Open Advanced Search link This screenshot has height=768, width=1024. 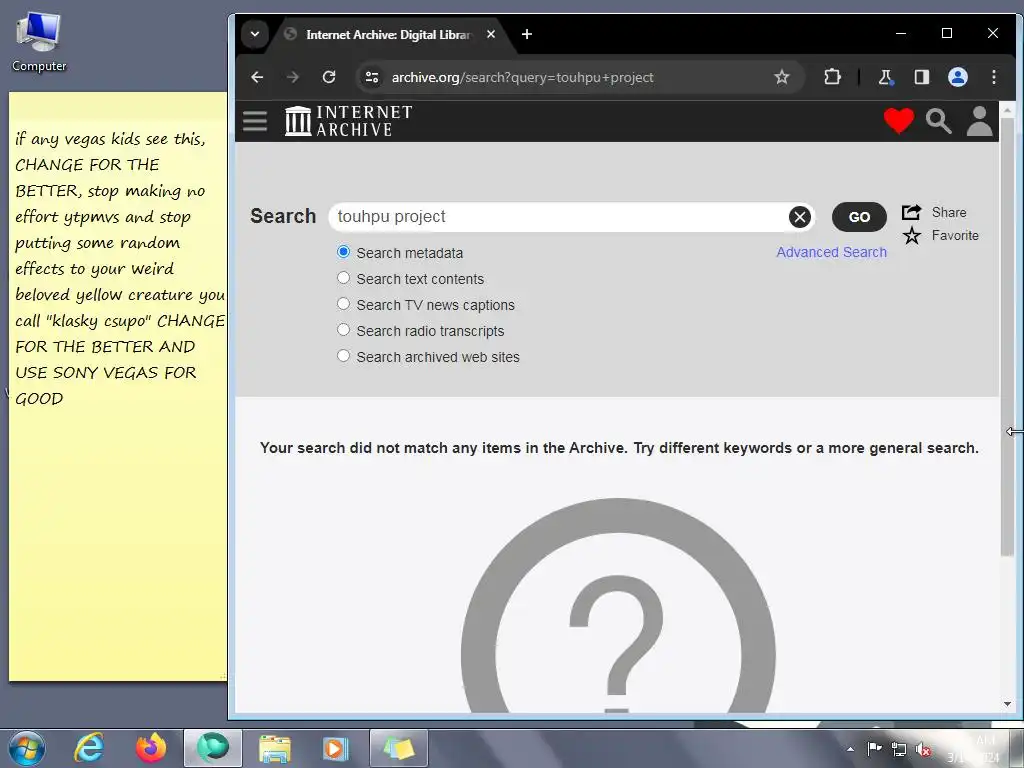(x=831, y=252)
